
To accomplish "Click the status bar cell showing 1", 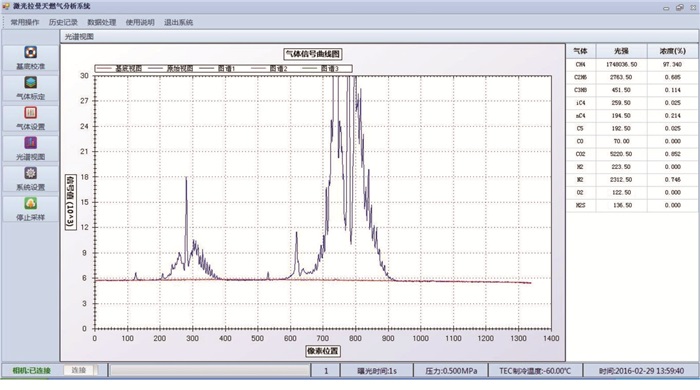I will pos(326,371).
